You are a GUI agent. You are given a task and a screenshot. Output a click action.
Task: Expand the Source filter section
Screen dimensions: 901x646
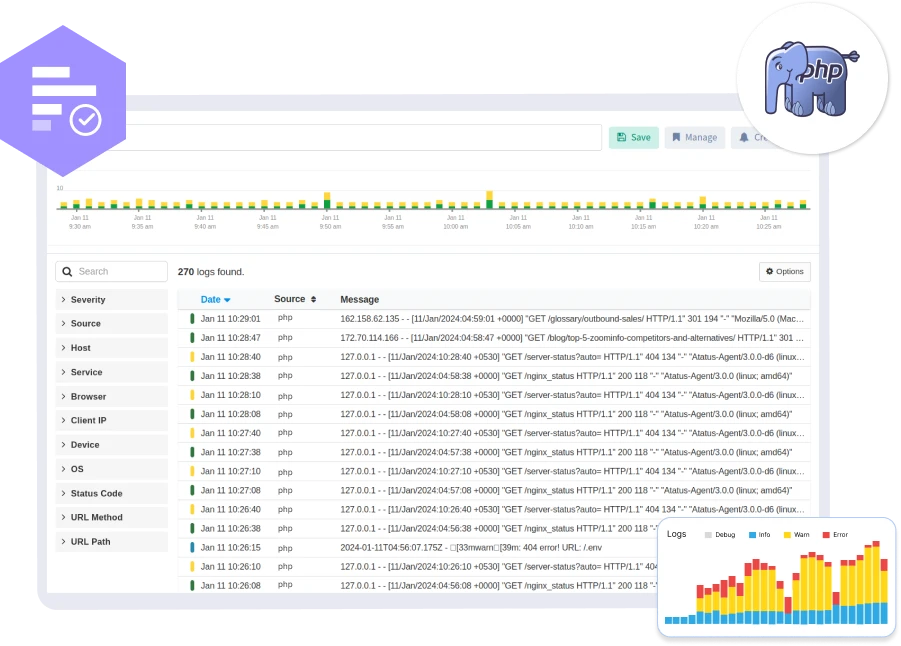coord(111,324)
